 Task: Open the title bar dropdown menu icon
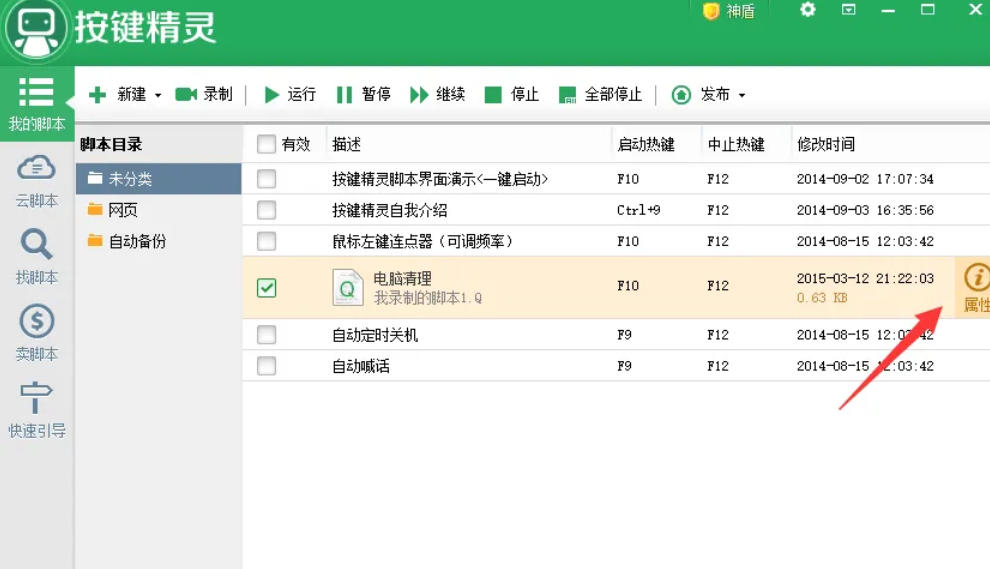click(849, 10)
